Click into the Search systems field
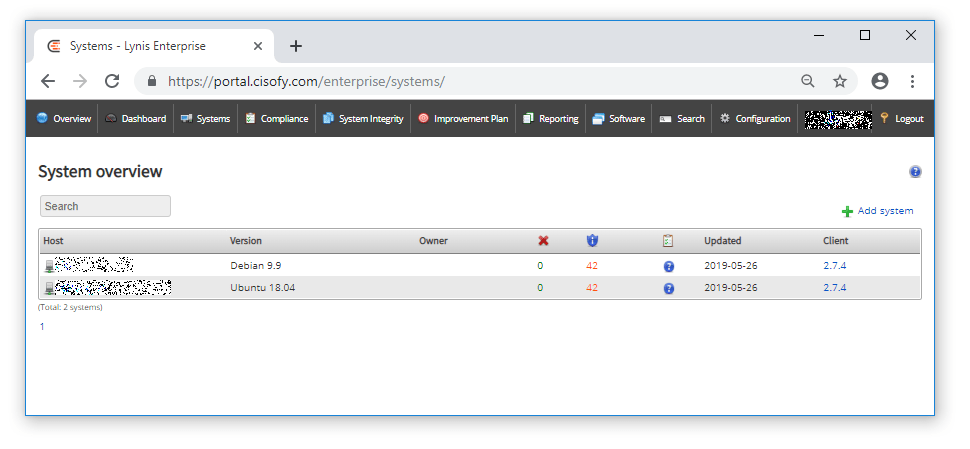 pos(105,207)
